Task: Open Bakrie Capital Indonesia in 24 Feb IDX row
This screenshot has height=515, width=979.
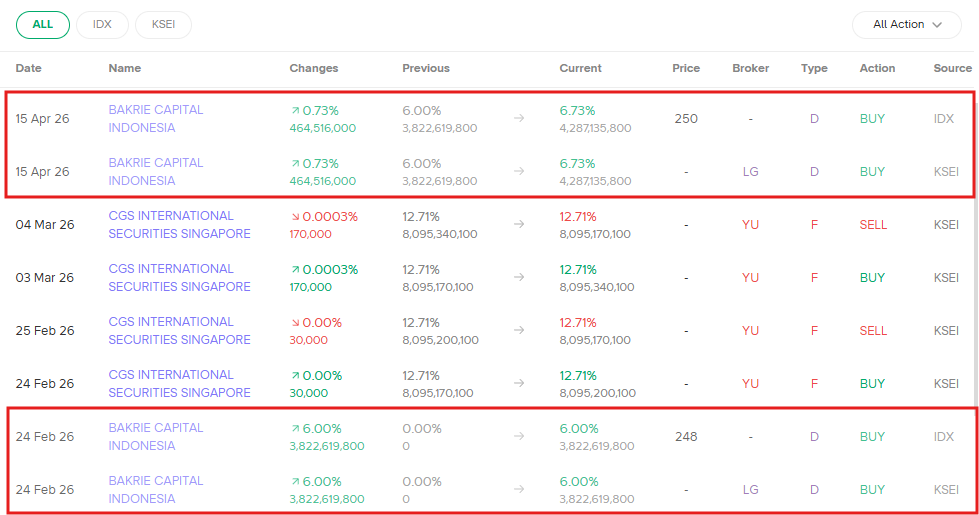Action: (x=156, y=437)
